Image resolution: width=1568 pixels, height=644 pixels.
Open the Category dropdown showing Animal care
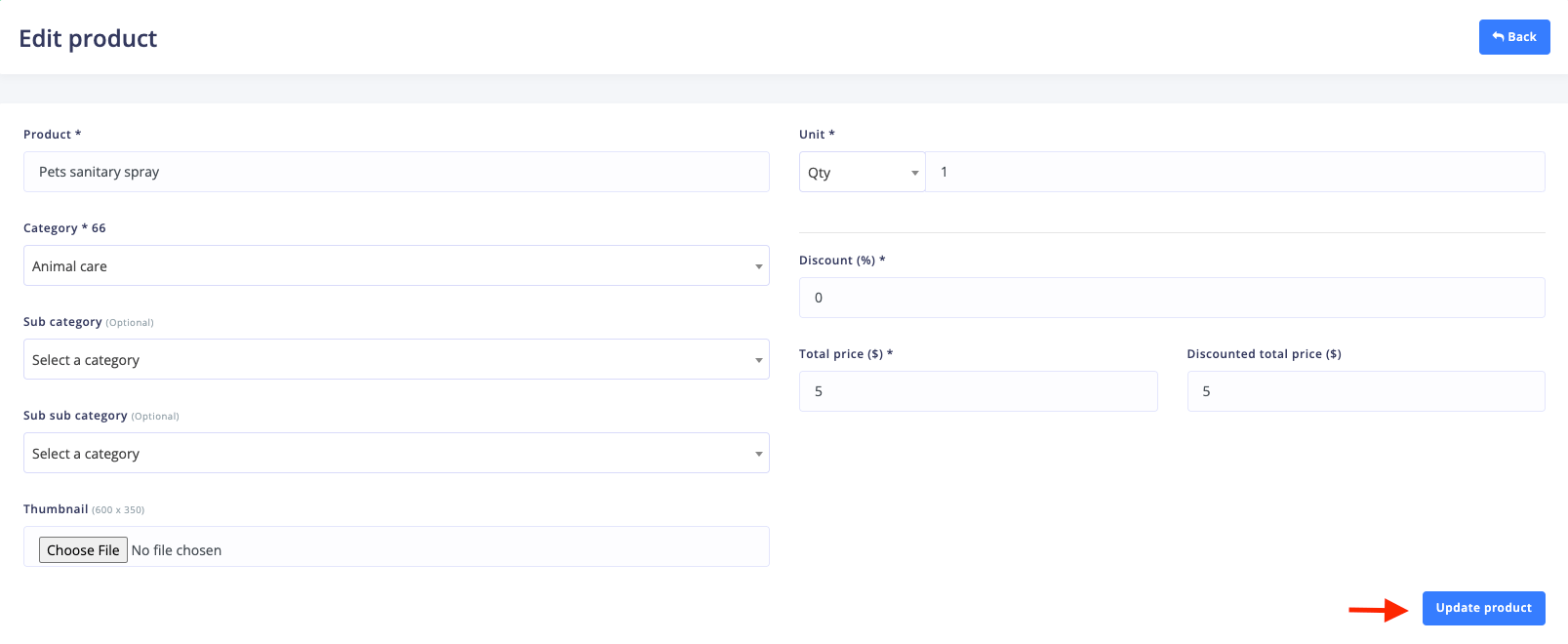tap(396, 265)
